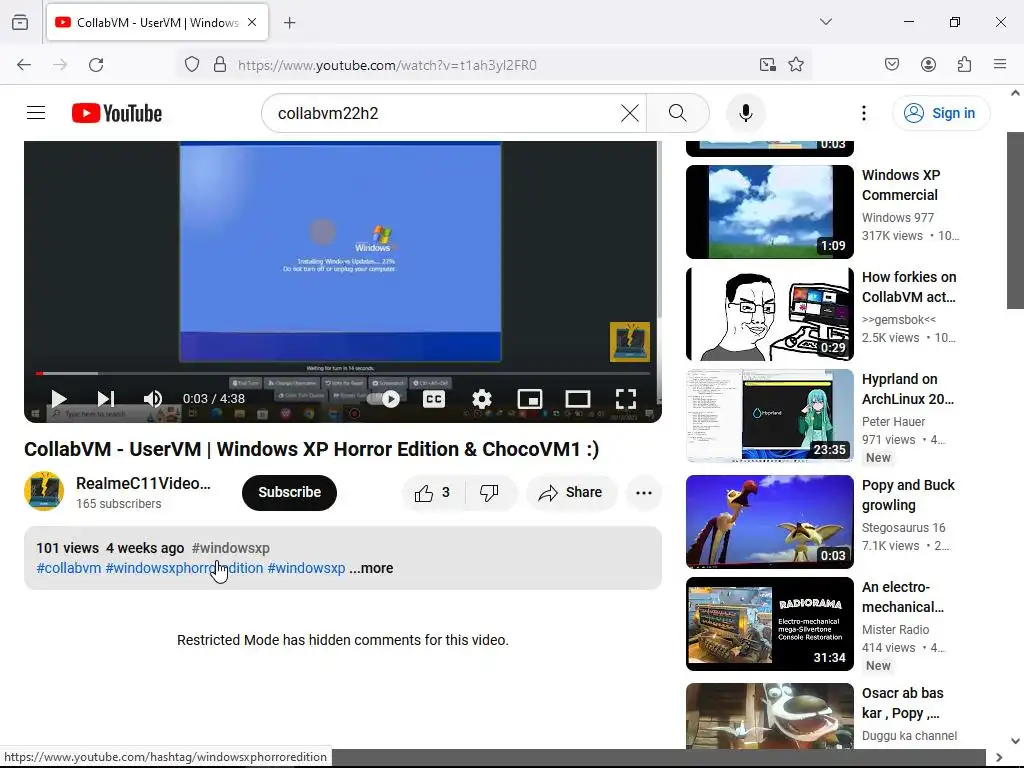Close the CollabVM YouTube tab

[252, 22]
